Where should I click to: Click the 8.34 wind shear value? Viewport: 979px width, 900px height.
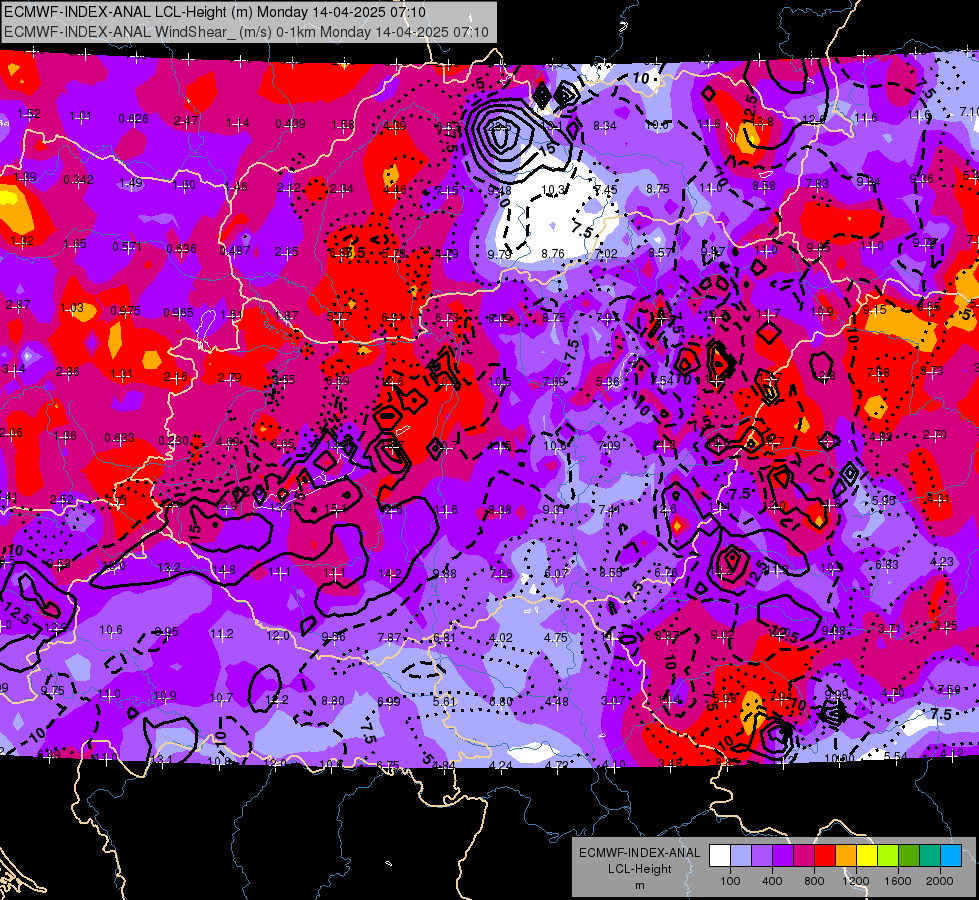(x=604, y=126)
